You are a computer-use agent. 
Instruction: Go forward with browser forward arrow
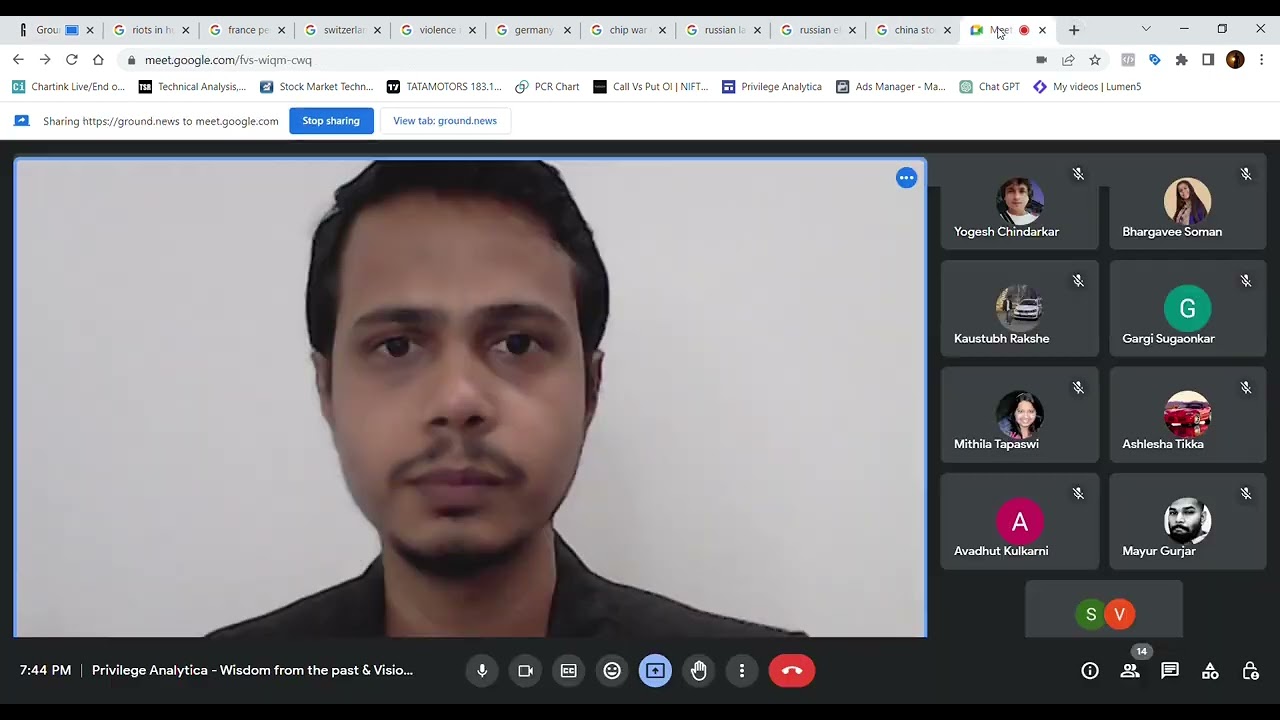pyautogui.click(x=45, y=60)
